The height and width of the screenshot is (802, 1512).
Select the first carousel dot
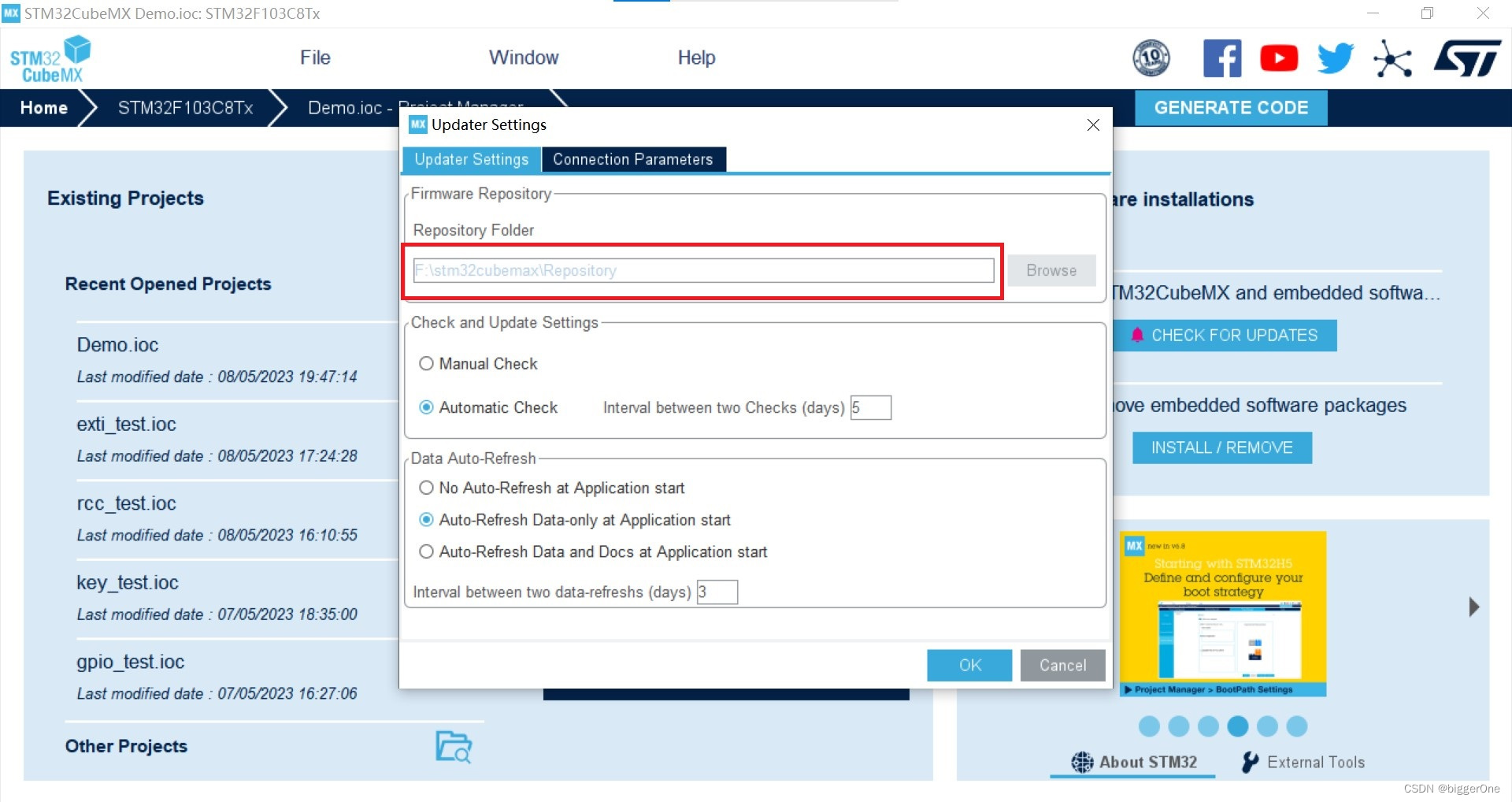[1149, 726]
